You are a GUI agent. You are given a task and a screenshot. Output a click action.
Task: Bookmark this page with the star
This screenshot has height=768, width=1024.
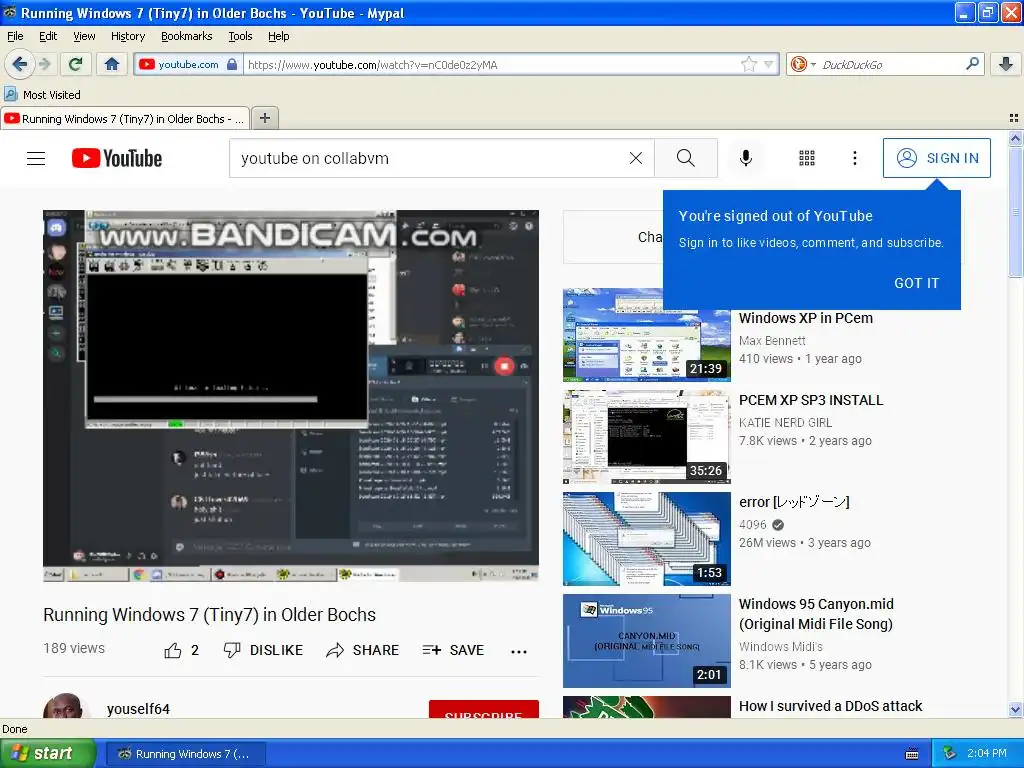(748, 64)
